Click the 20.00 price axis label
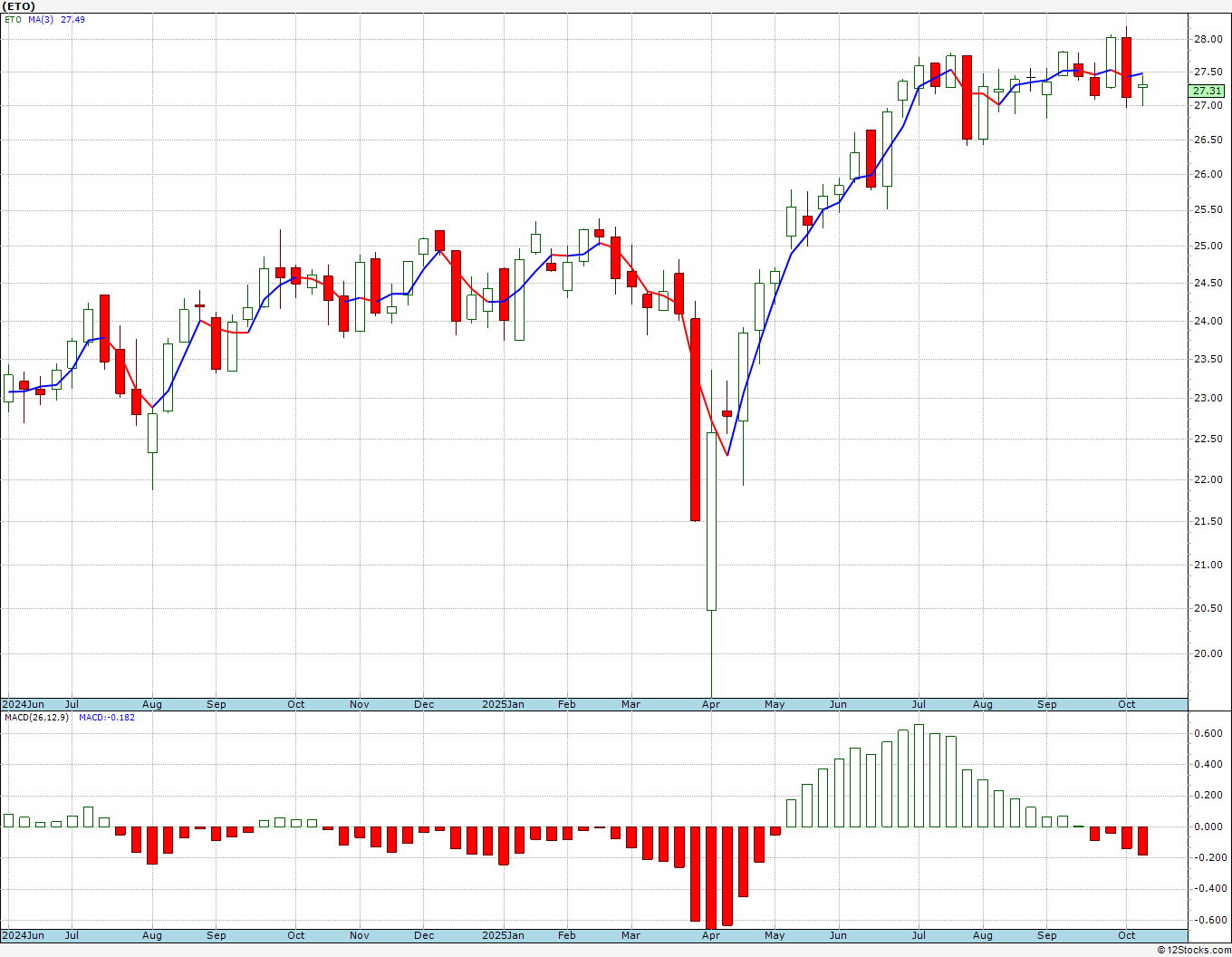This screenshot has width=1232, height=957. tap(1207, 653)
